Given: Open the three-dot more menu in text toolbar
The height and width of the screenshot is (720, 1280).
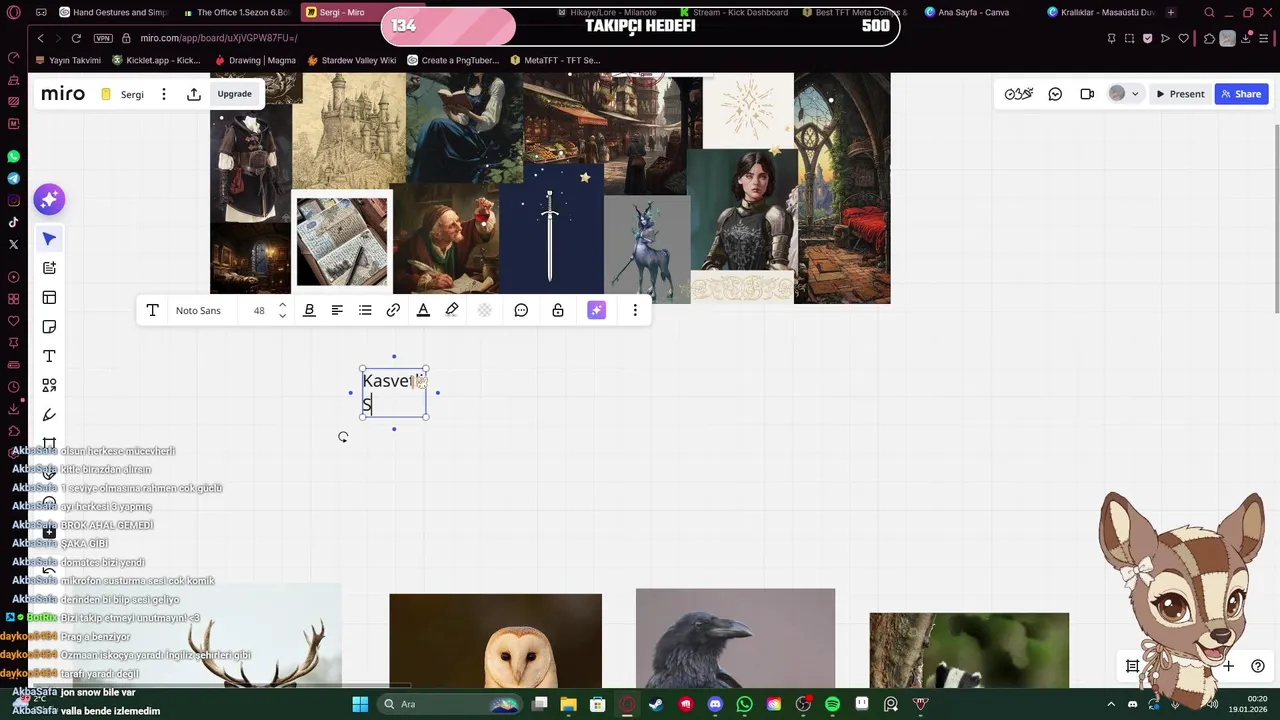Looking at the screenshot, I should [635, 311].
